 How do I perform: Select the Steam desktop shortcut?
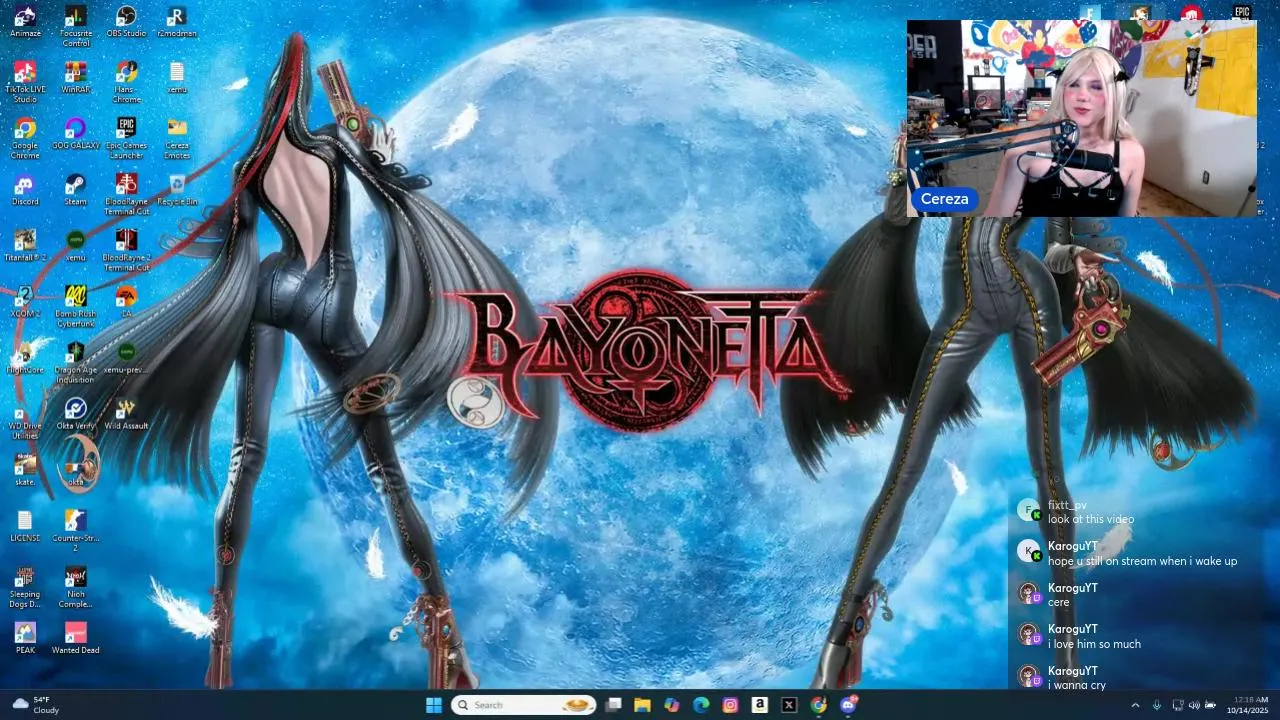pyautogui.click(x=75, y=190)
